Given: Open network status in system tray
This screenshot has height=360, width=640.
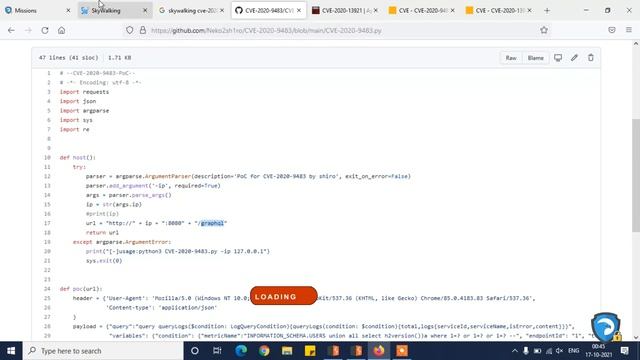Looking at the screenshot, I should point(549,351).
